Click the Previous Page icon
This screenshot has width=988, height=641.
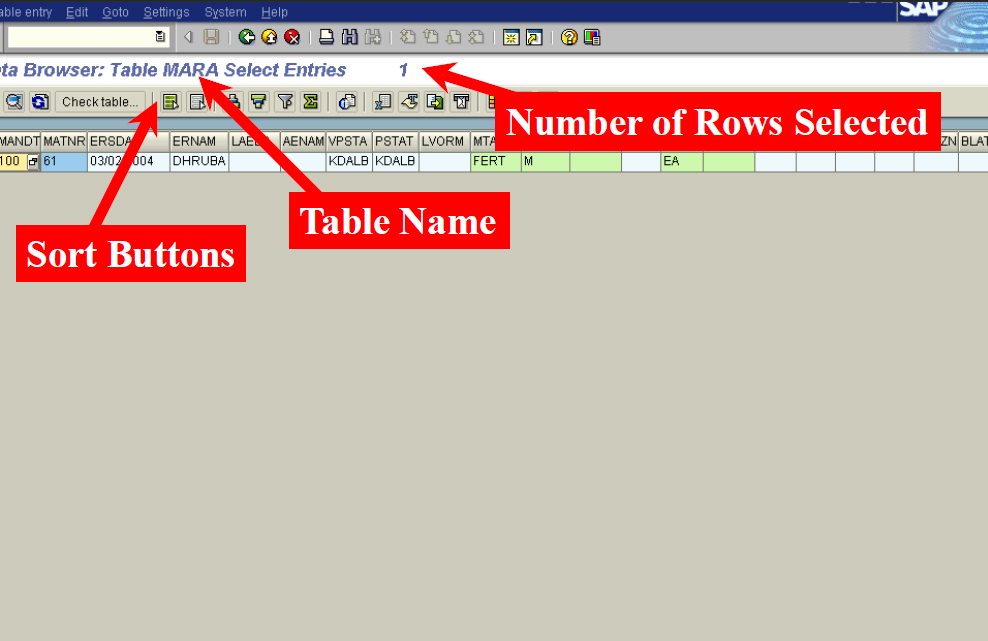(x=431, y=37)
